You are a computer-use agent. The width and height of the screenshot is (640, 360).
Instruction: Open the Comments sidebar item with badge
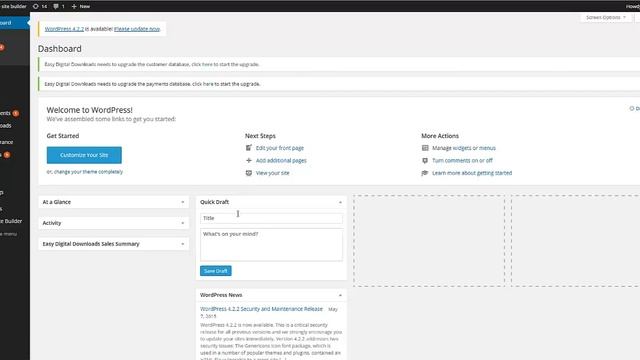click(x=10, y=113)
